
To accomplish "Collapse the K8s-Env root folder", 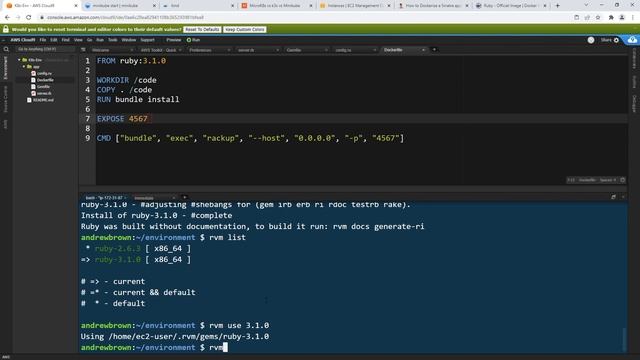I will point(19,60).
